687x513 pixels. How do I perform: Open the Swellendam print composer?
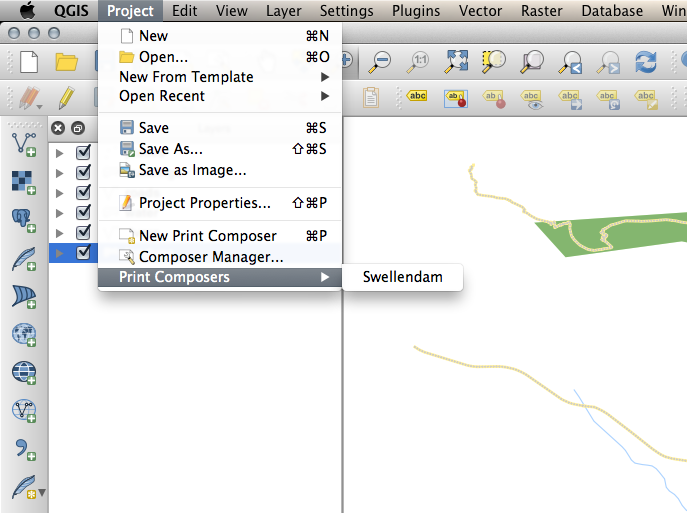(402, 277)
